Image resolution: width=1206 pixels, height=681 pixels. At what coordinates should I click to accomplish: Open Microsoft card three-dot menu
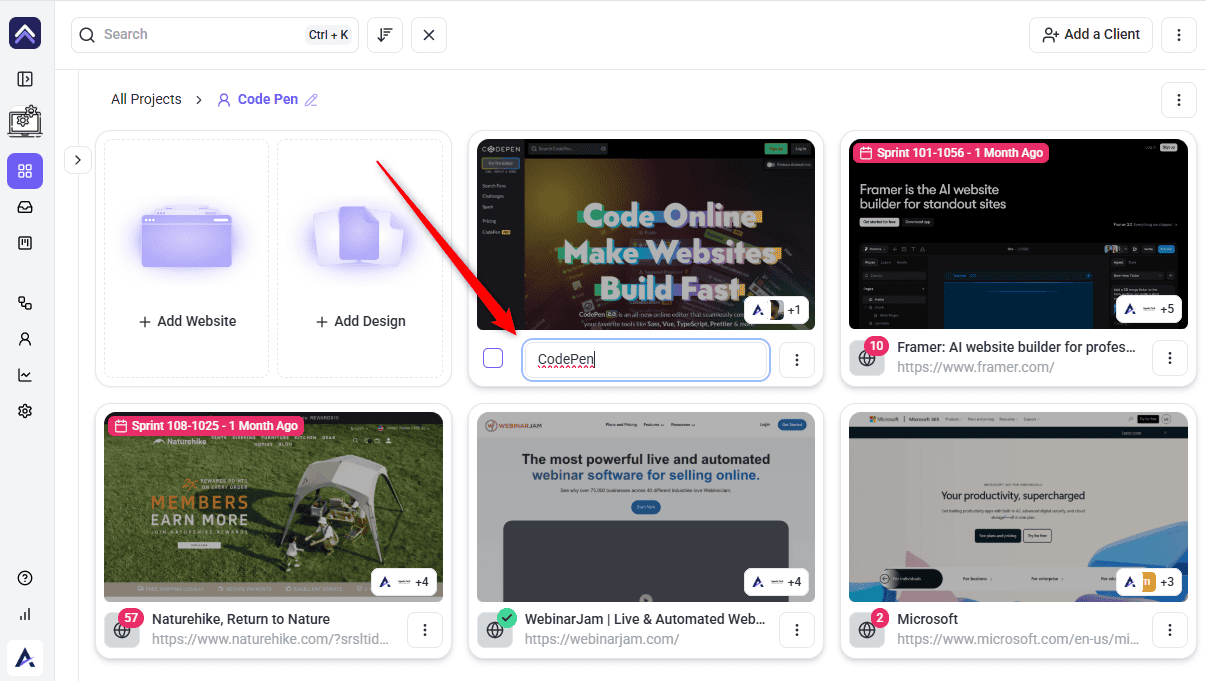(x=1170, y=629)
